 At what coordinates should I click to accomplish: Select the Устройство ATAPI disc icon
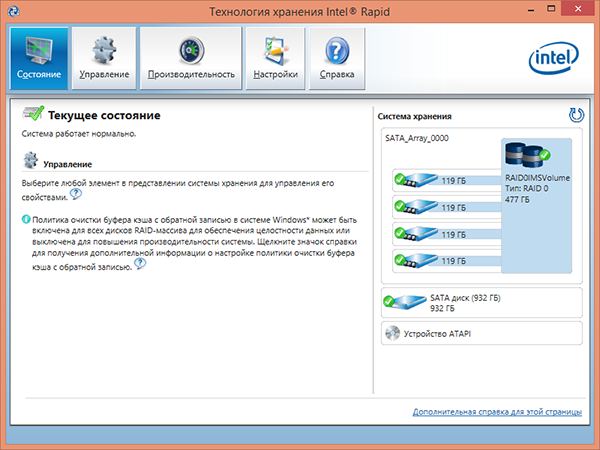click(393, 333)
